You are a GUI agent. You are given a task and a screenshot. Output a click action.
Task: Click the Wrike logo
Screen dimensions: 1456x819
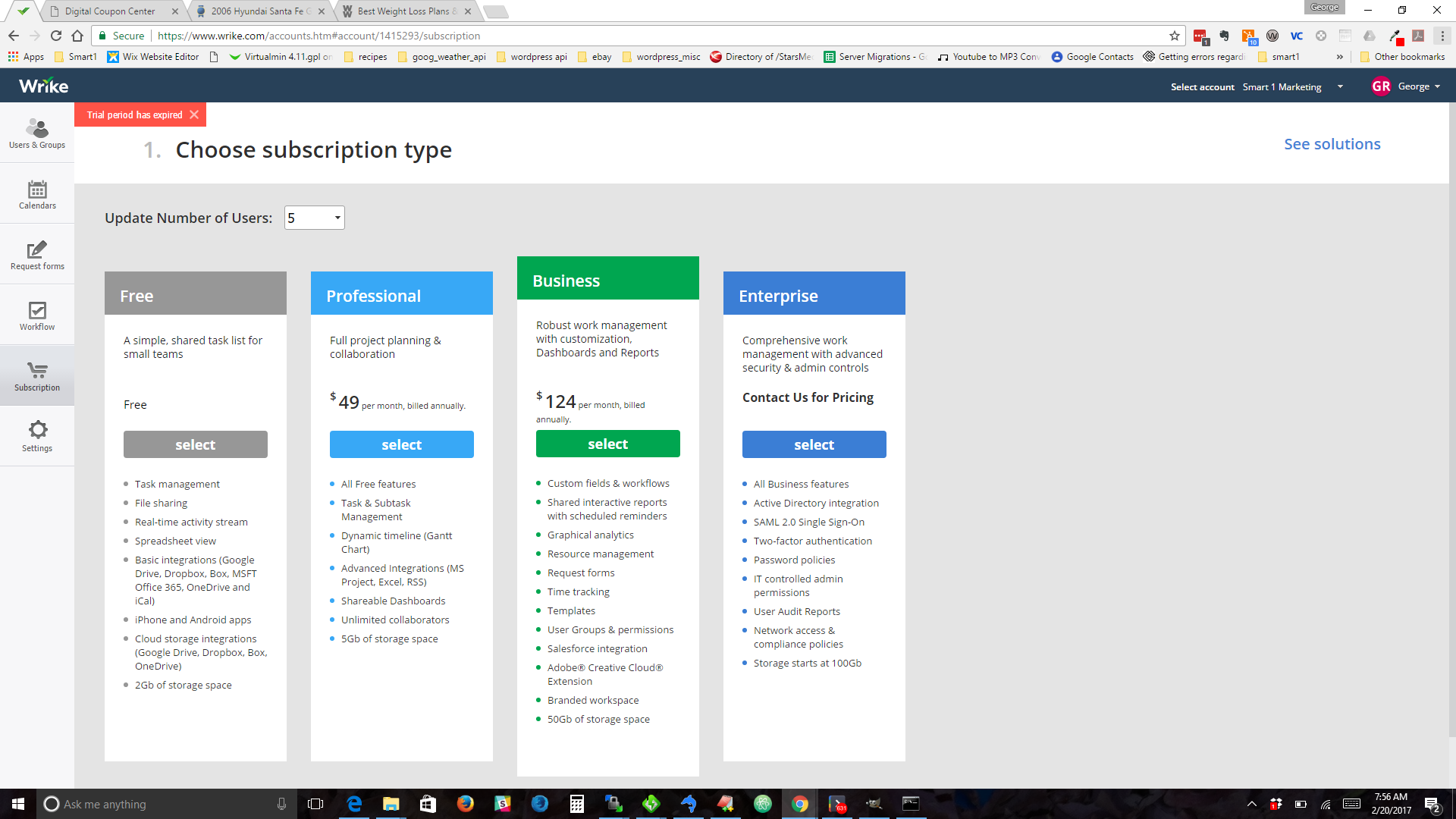point(43,86)
